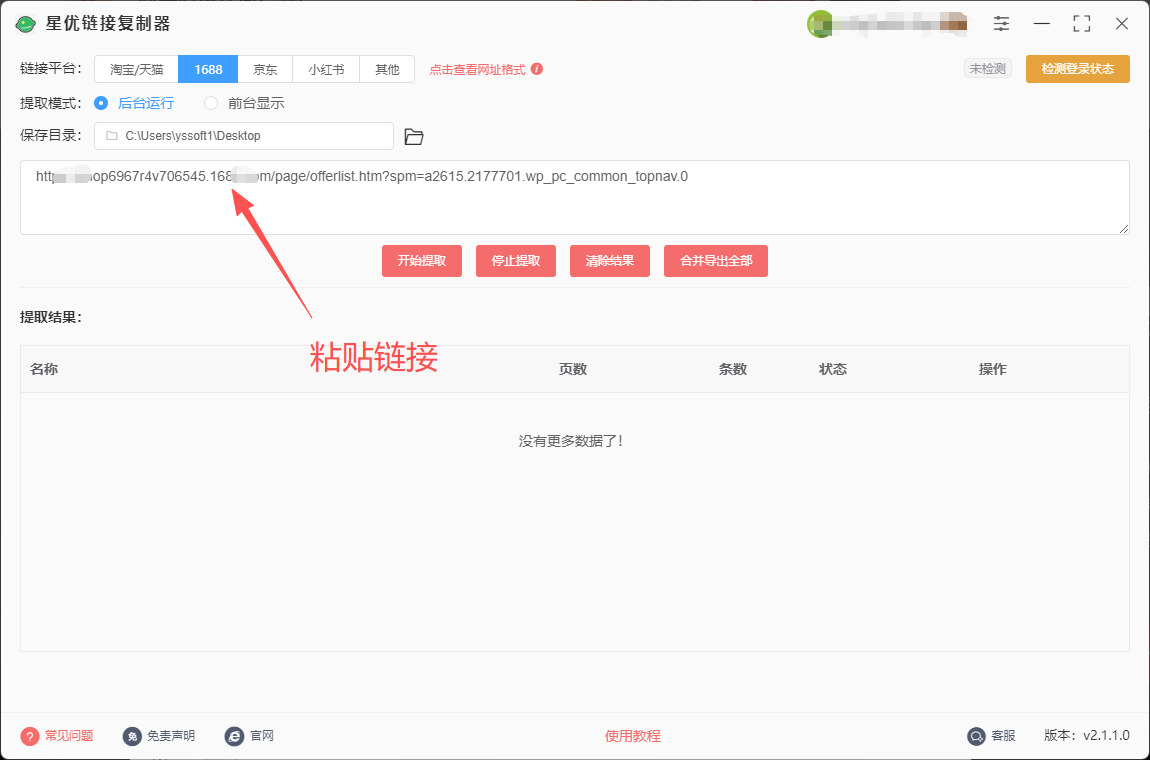The height and width of the screenshot is (760, 1150).
Task: Click the customer service headset icon
Action: click(976, 736)
